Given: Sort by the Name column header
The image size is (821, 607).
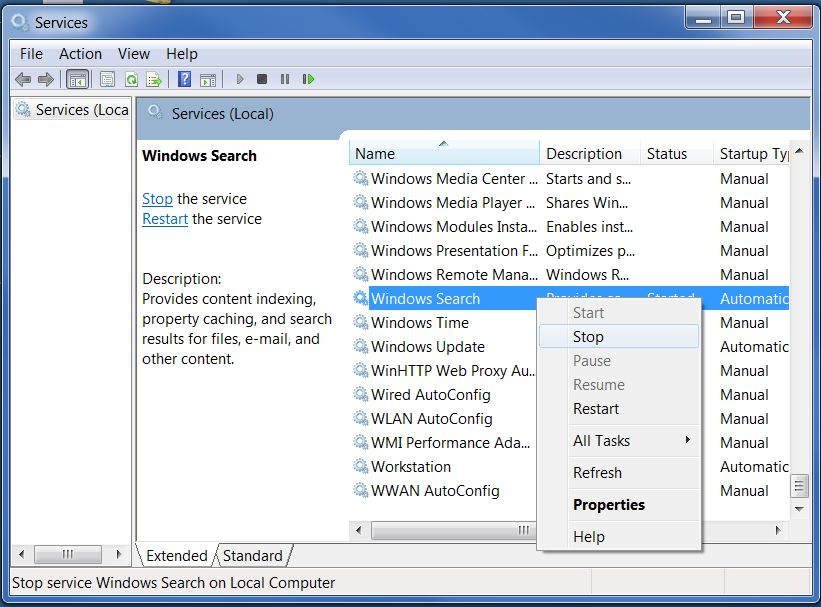Looking at the screenshot, I should [x=444, y=153].
